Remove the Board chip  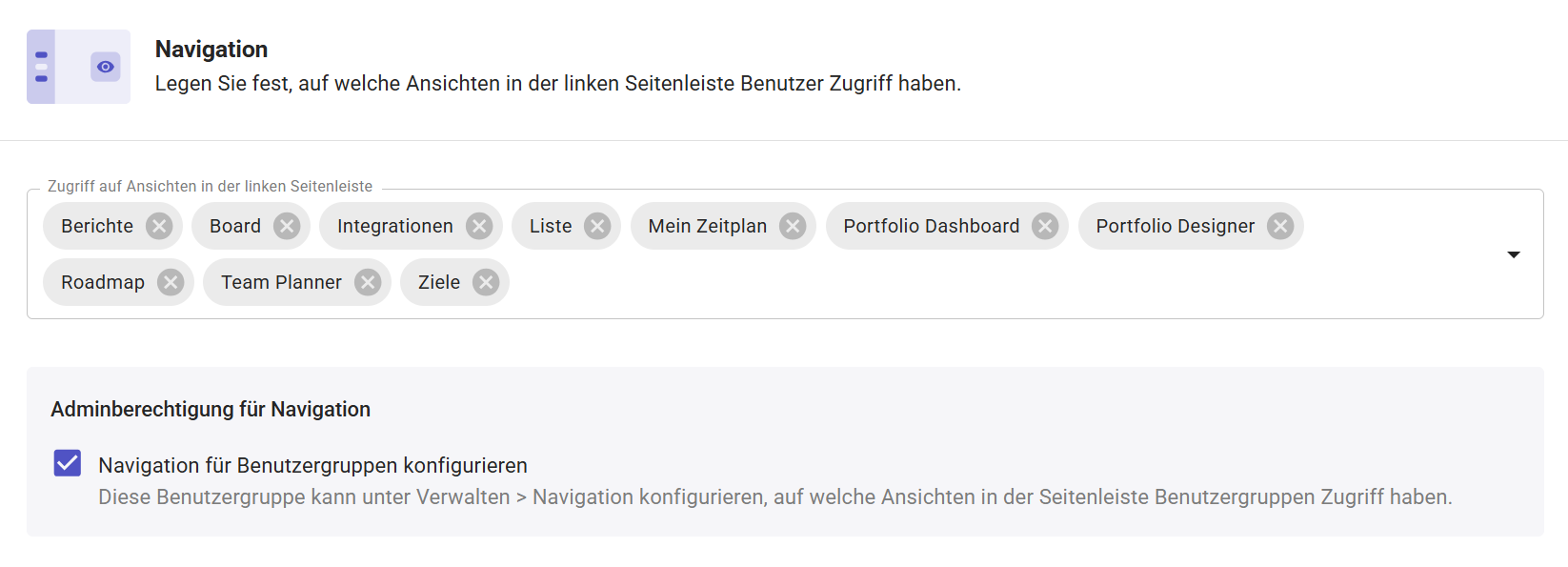click(287, 226)
